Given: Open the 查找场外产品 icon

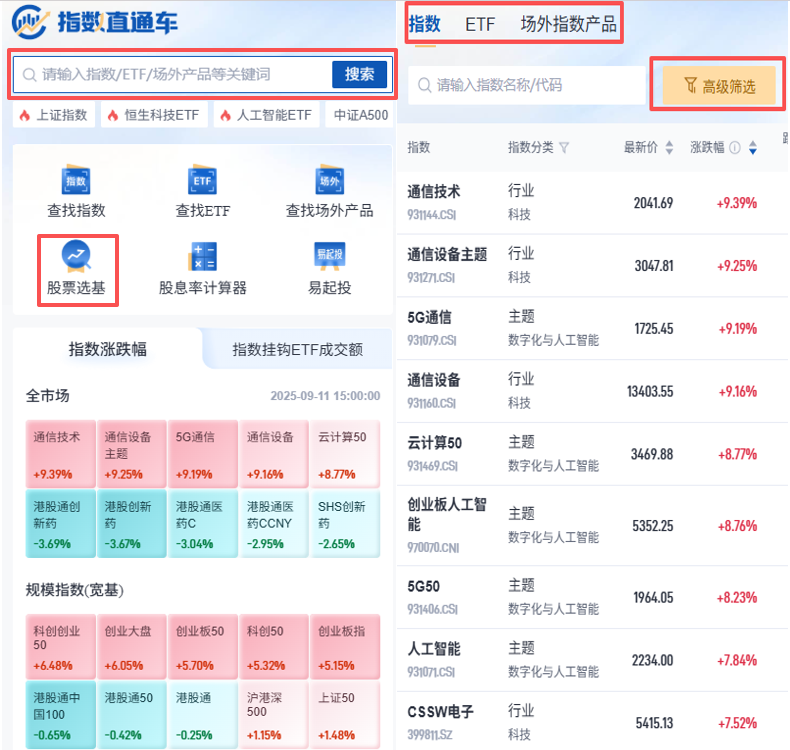Looking at the screenshot, I should tap(330, 180).
